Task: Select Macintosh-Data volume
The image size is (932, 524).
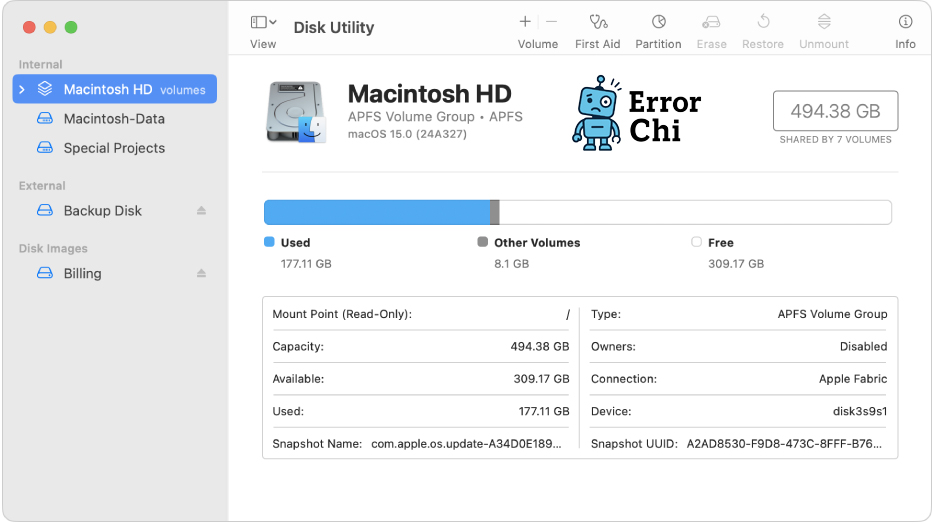Action: click(115, 119)
